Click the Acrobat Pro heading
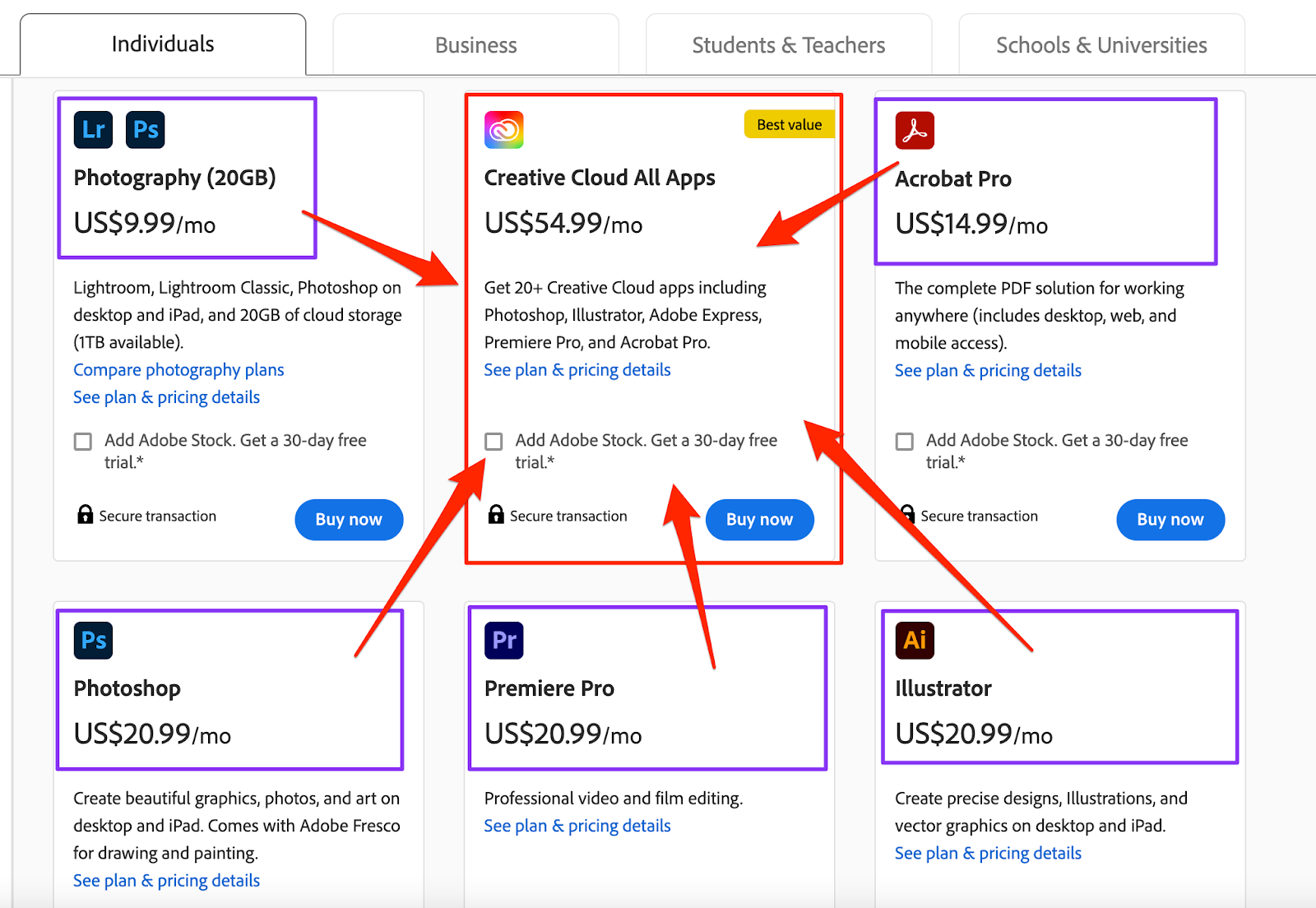The width and height of the screenshot is (1316, 908). [x=953, y=178]
